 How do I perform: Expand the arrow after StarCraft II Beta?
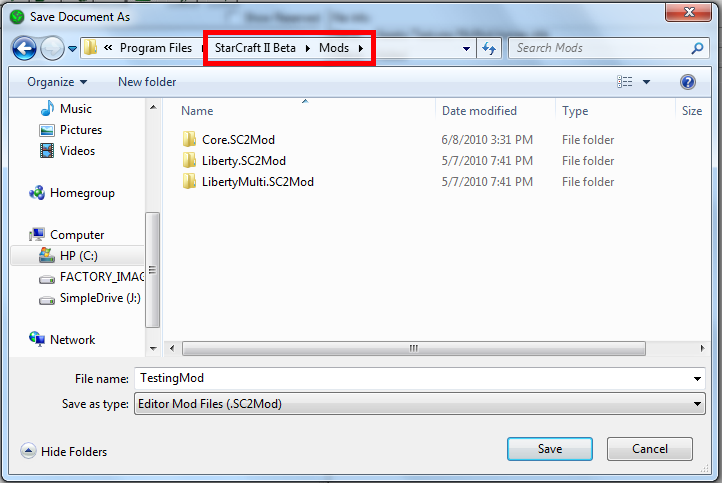click(x=308, y=48)
